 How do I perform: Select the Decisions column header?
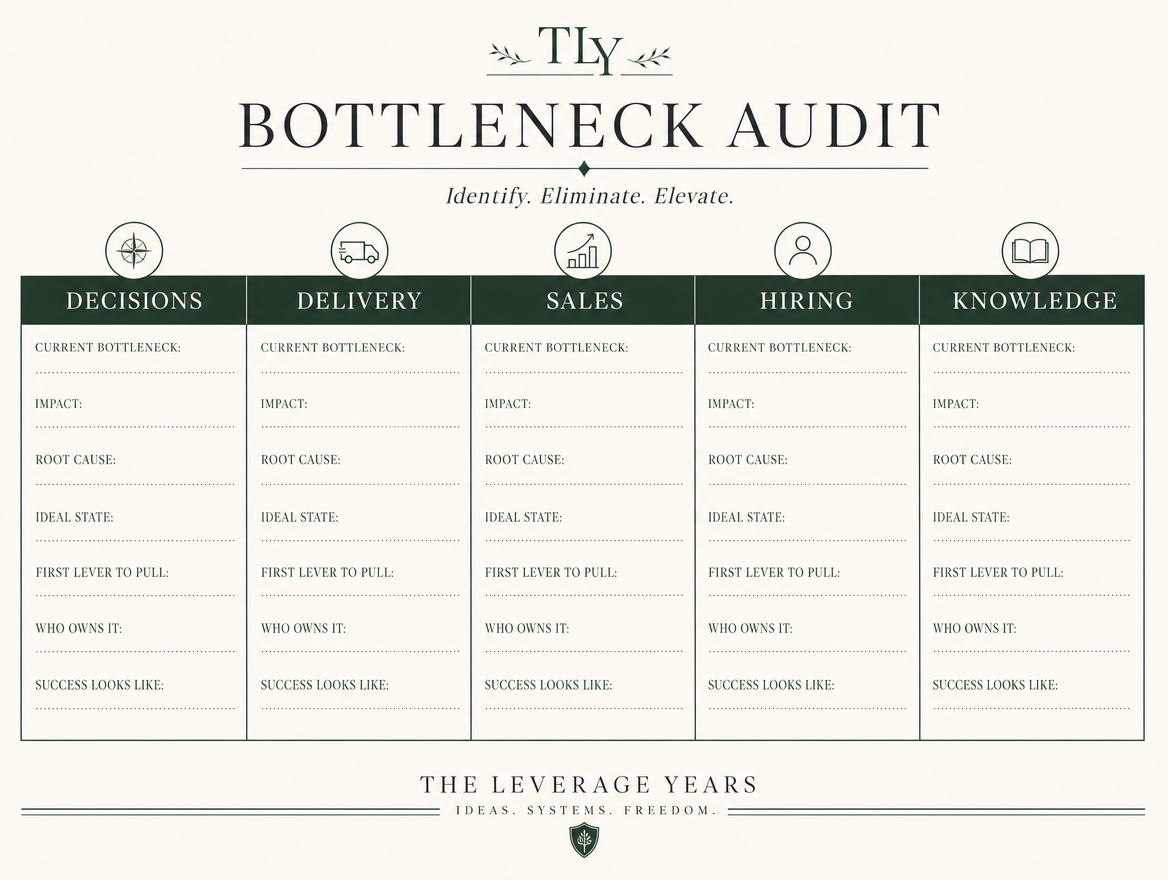pos(134,300)
